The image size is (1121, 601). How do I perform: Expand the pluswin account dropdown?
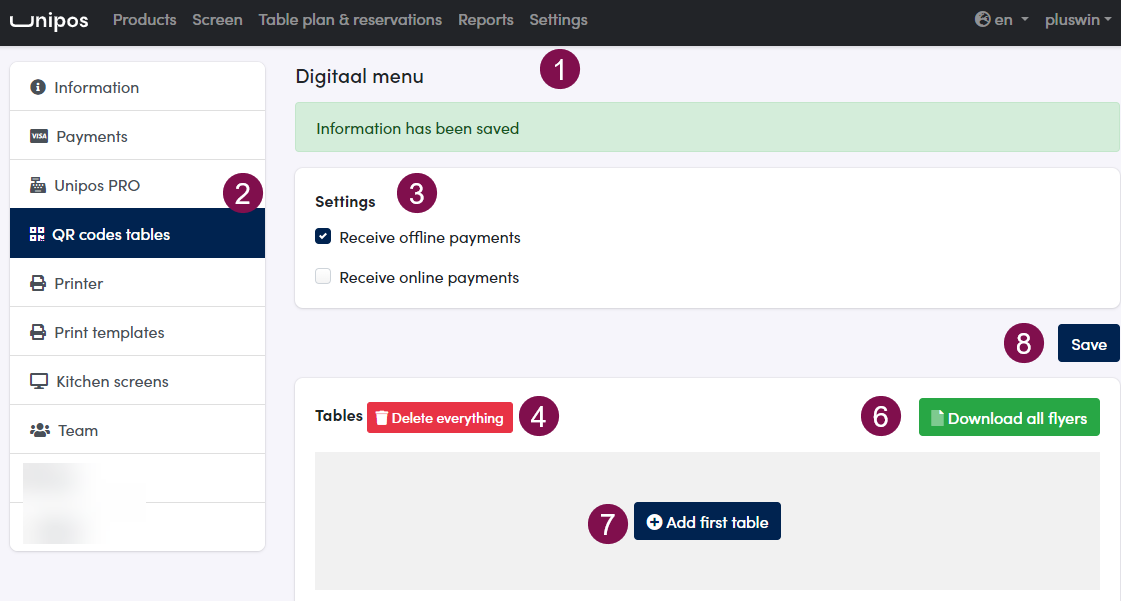tap(1078, 20)
